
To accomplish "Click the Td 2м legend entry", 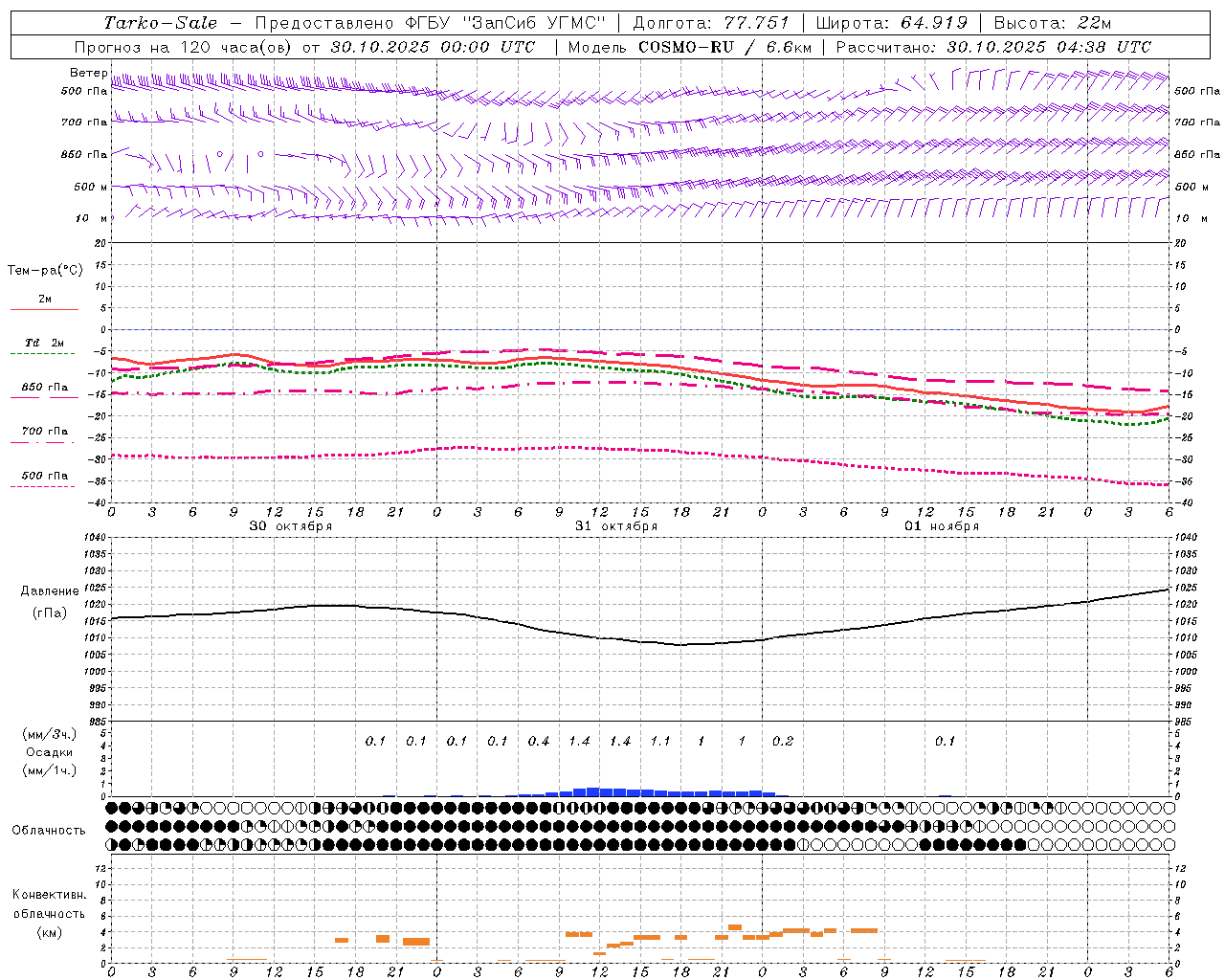I will [44, 343].
